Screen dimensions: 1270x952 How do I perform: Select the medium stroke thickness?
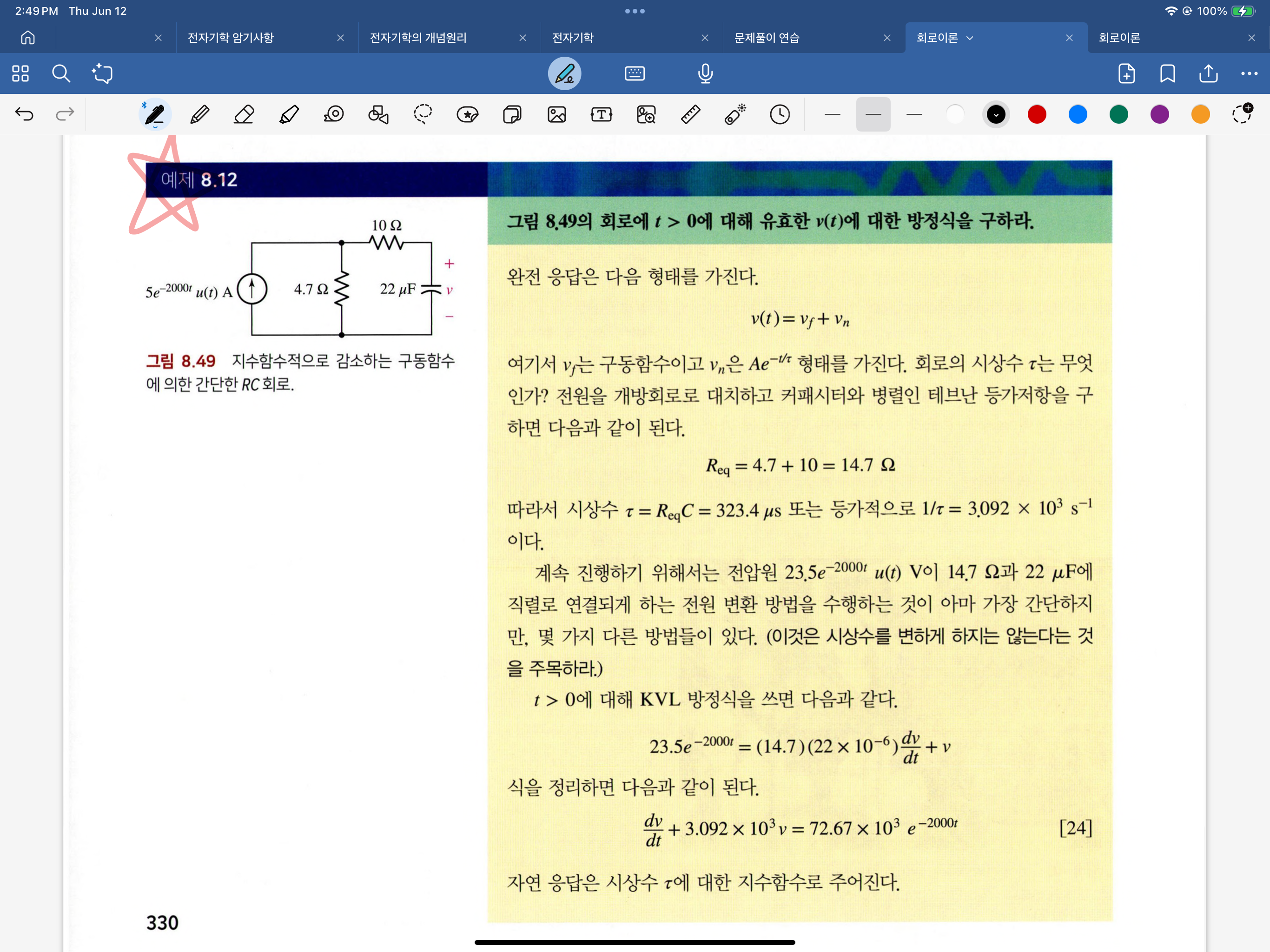click(x=873, y=114)
